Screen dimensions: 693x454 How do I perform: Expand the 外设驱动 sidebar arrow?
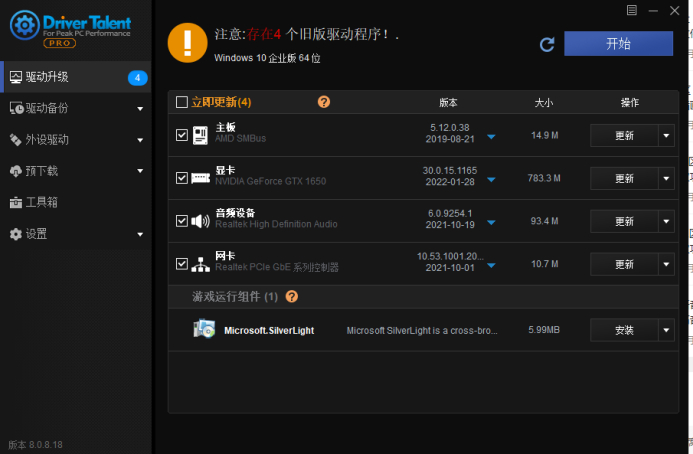tap(140, 140)
